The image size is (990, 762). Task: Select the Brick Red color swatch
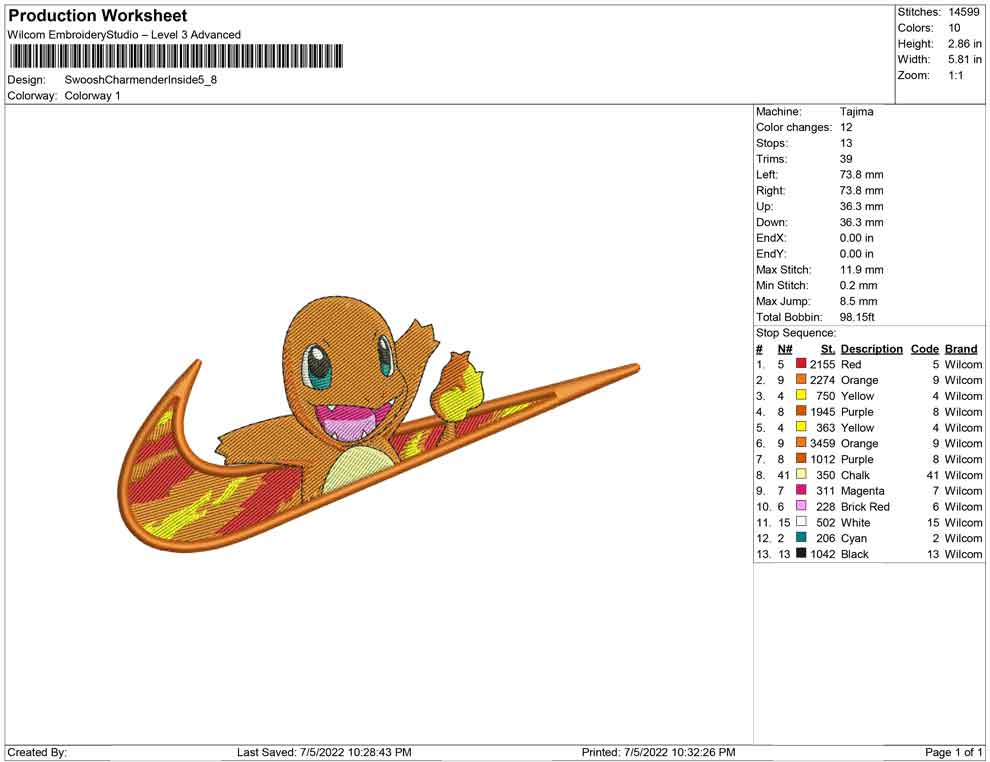[x=801, y=506]
